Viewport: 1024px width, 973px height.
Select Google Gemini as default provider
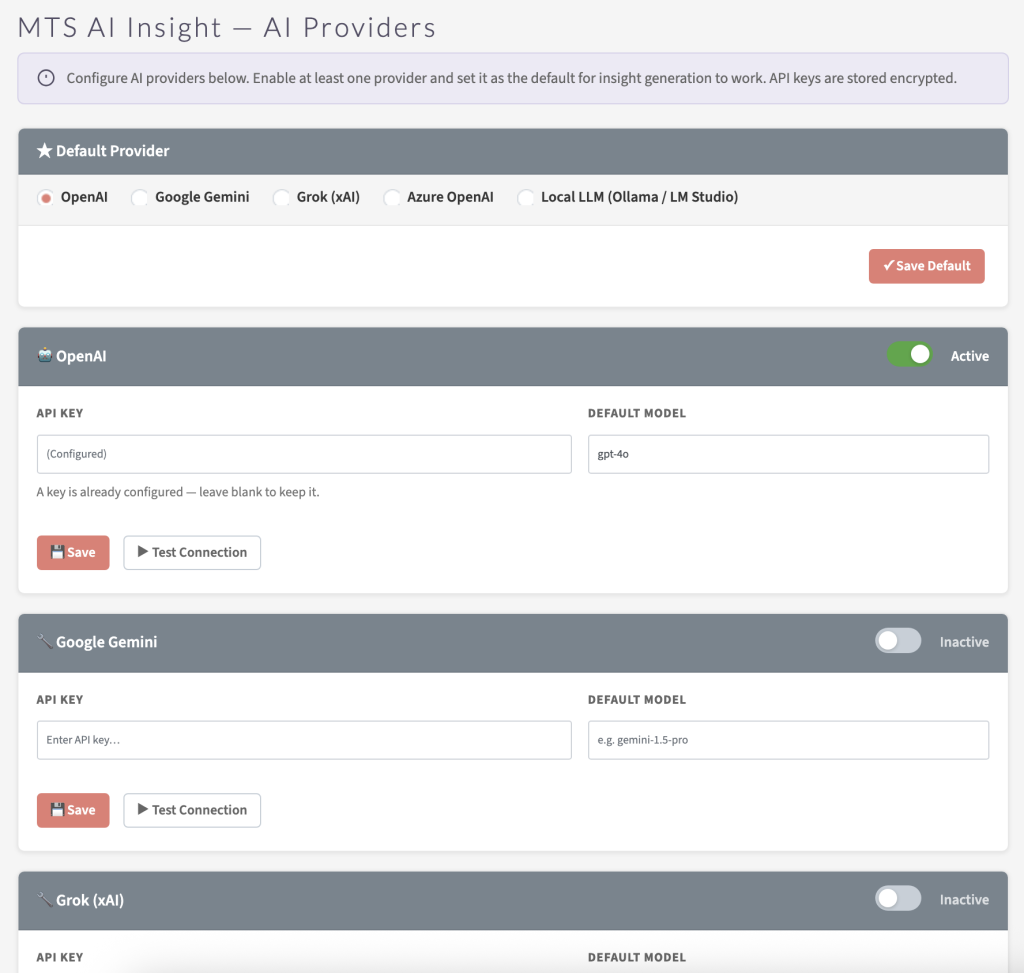[x=139, y=198]
